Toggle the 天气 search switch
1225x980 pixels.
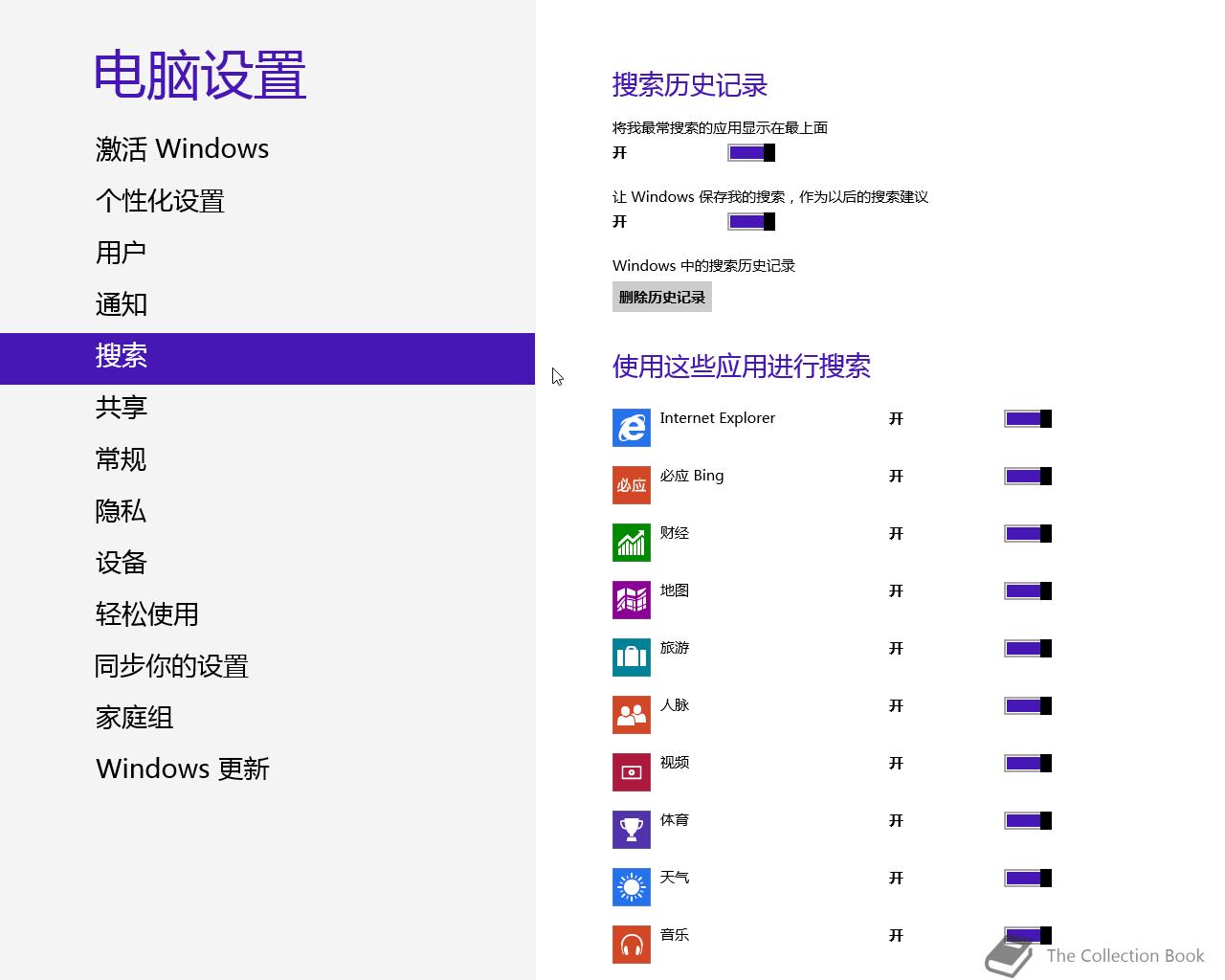tap(1028, 879)
